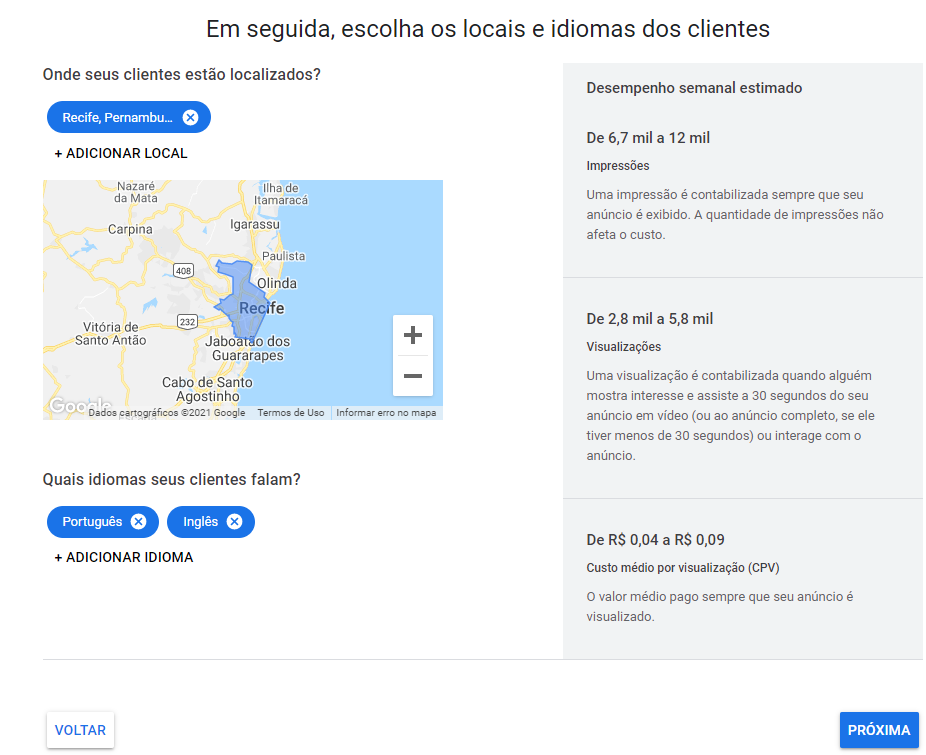This screenshot has height=755, width=926.
Task: Click Olinda label on the map
Action: click(x=277, y=283)
